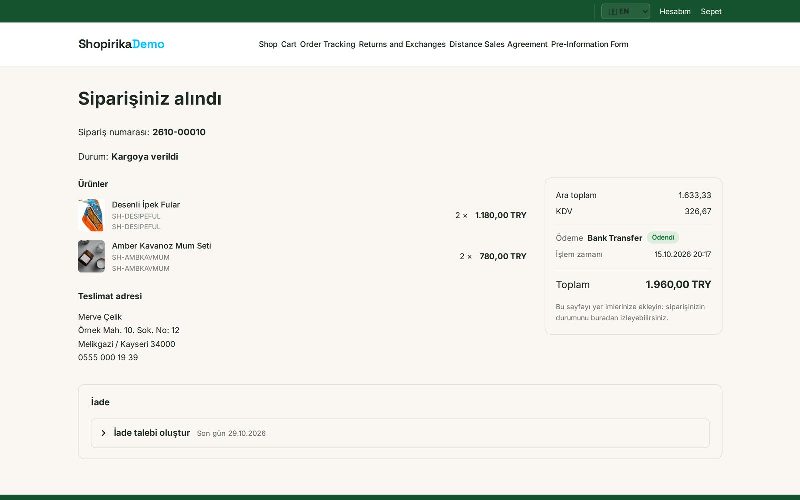Image resolution: width=800 pixels, height=500 pixels.
Task: Click the language selector arrow
Action: (x=644, y=11)
